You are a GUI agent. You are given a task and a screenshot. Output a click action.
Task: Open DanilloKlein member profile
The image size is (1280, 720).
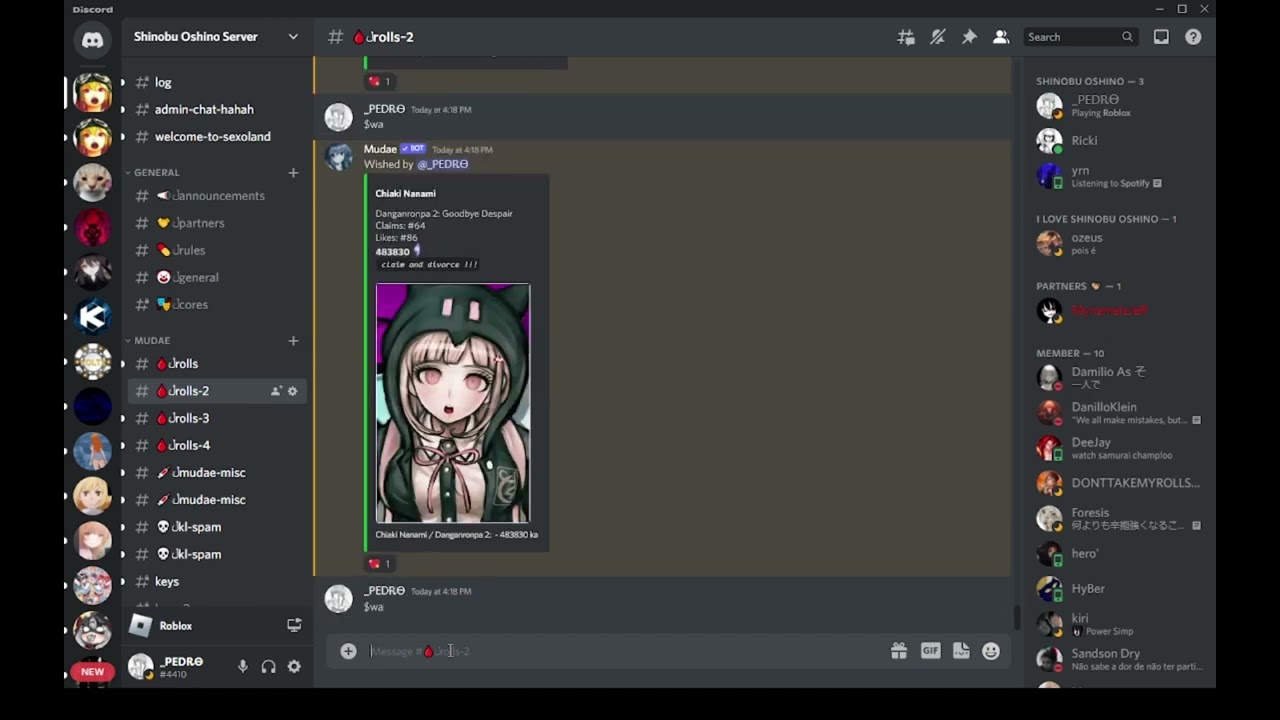(1118, 413)
